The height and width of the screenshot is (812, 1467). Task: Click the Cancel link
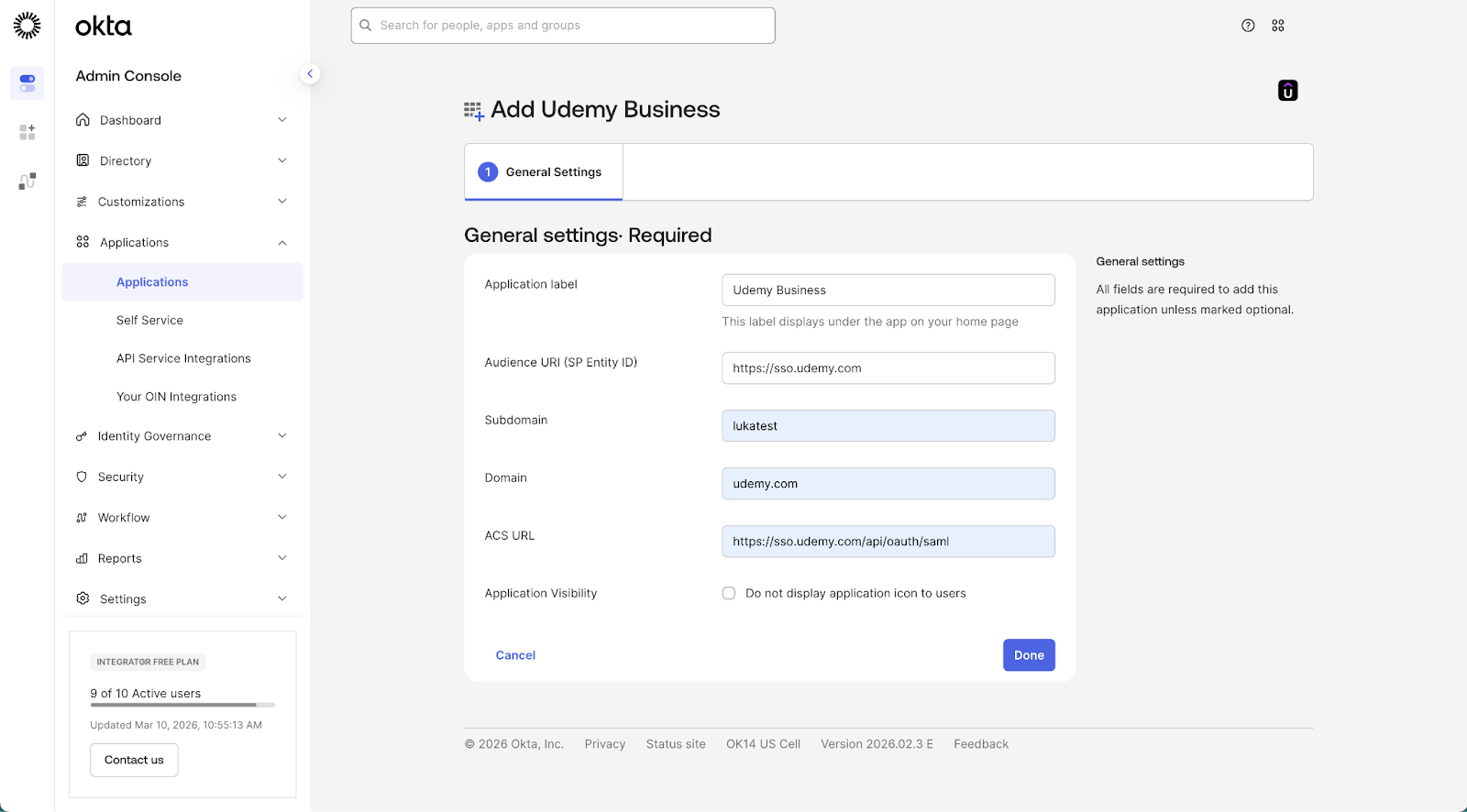(x=515, y=655)
